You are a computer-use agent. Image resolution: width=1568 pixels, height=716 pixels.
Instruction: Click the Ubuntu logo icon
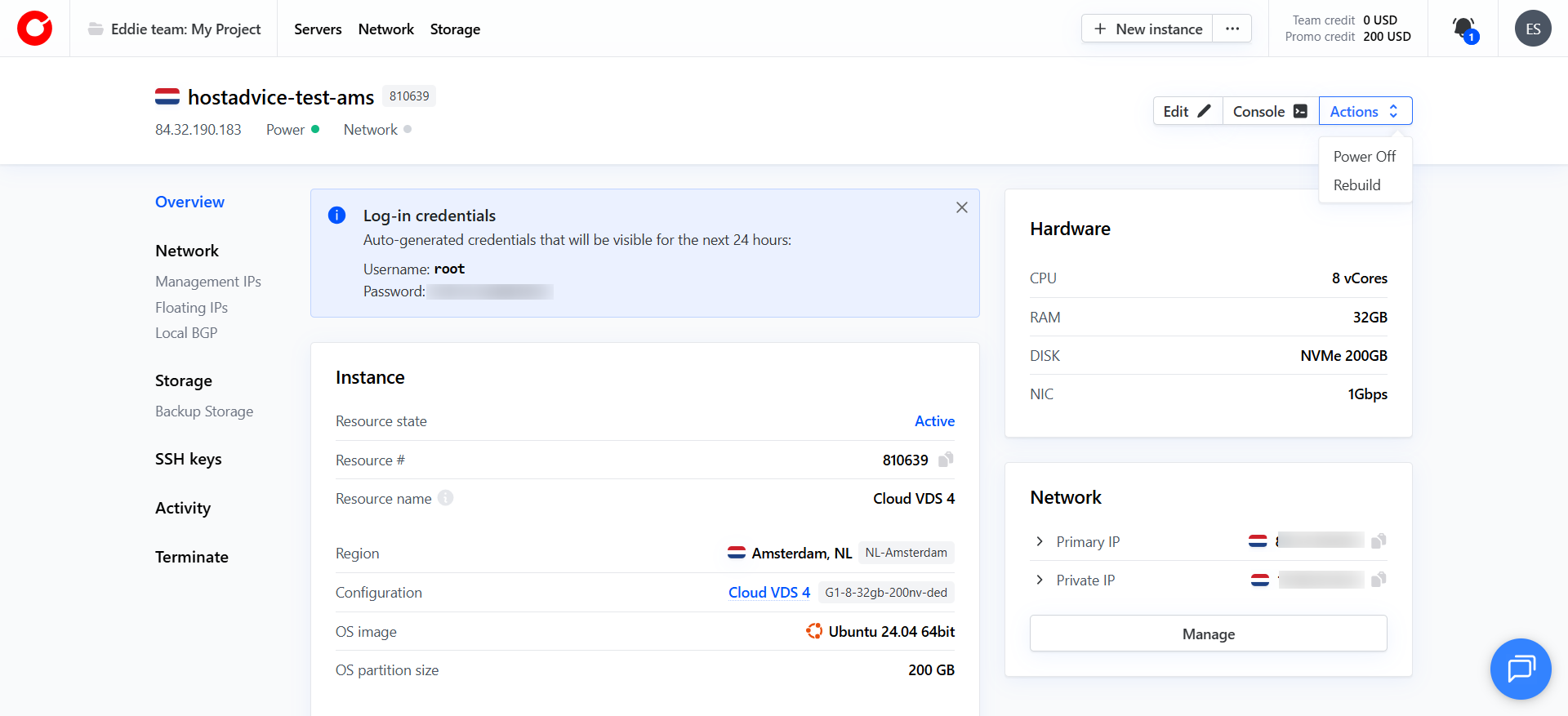tap(814, 631)
